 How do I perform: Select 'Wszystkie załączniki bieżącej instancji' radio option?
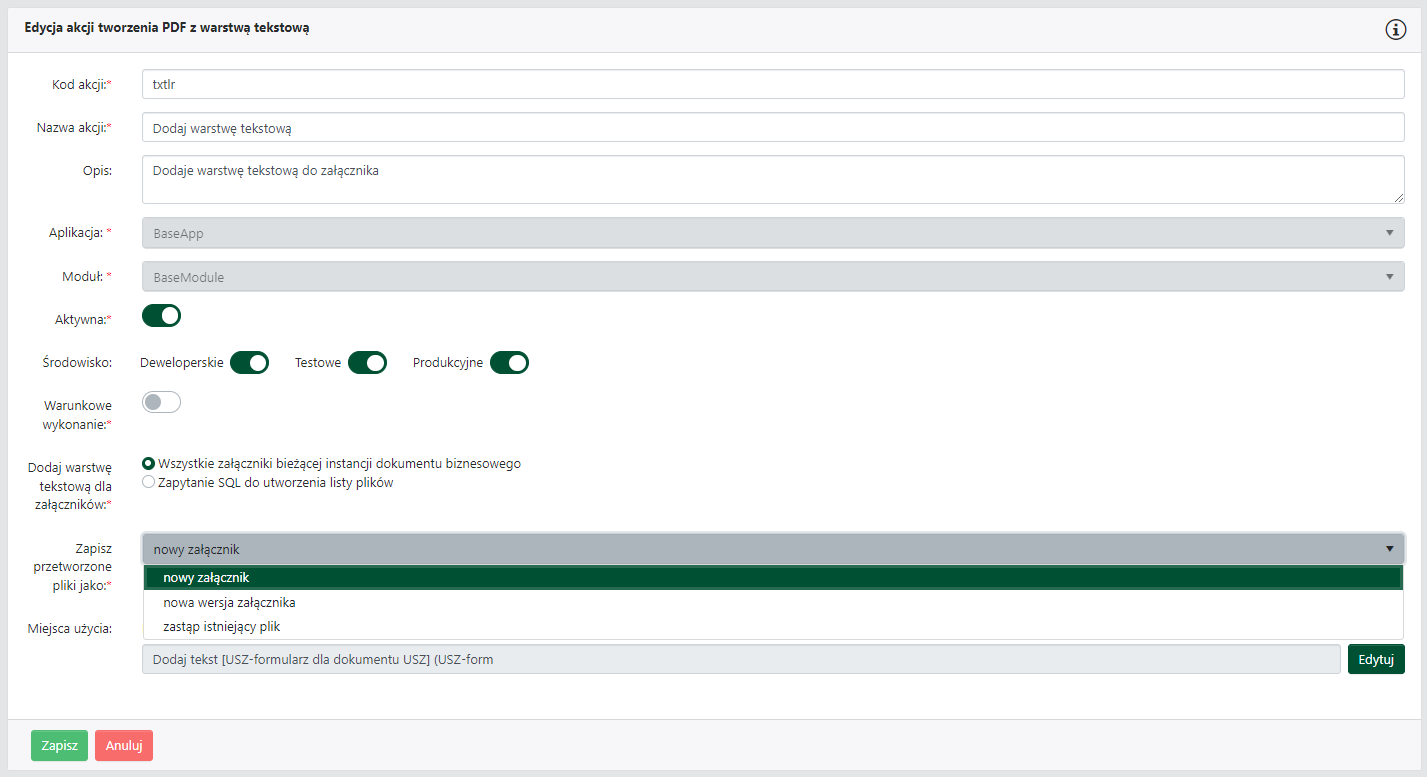click(149, 464)
